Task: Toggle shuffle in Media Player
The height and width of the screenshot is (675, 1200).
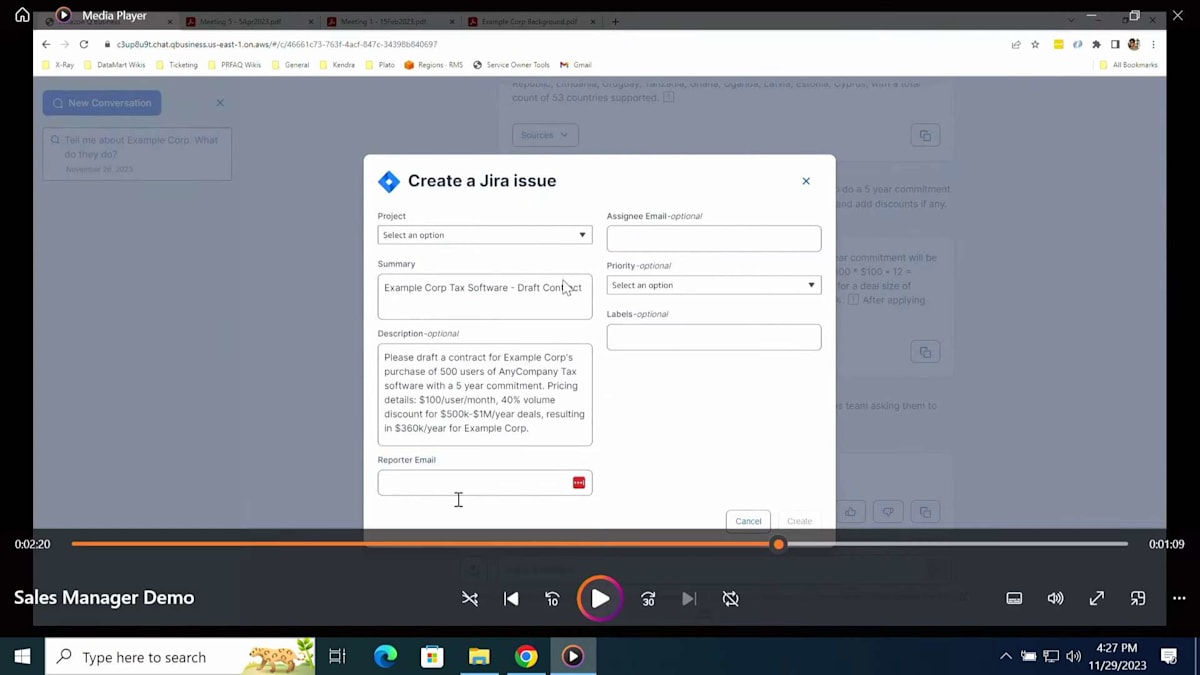Action: tap(470, 599)
